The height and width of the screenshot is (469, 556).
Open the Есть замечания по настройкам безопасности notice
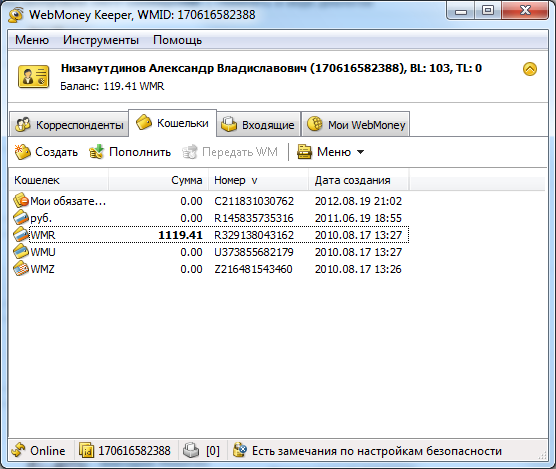point(377,451)
